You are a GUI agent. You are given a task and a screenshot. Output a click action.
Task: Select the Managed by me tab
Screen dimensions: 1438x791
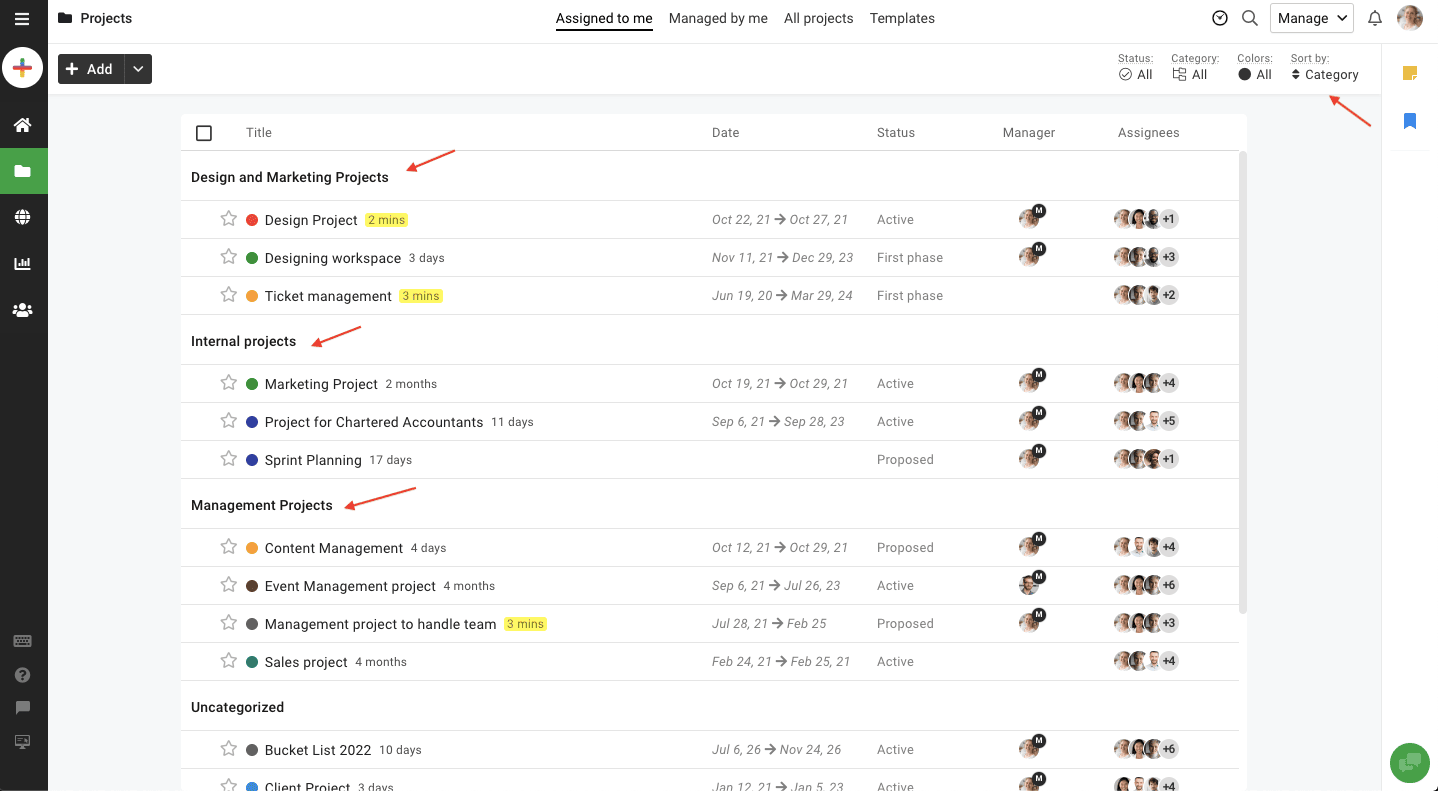click(x=718, y=18)
